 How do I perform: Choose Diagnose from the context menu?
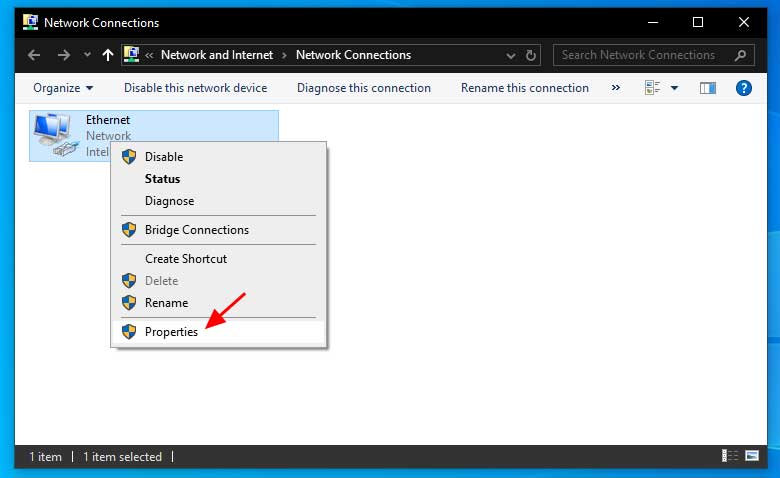(x=218, y=201)
